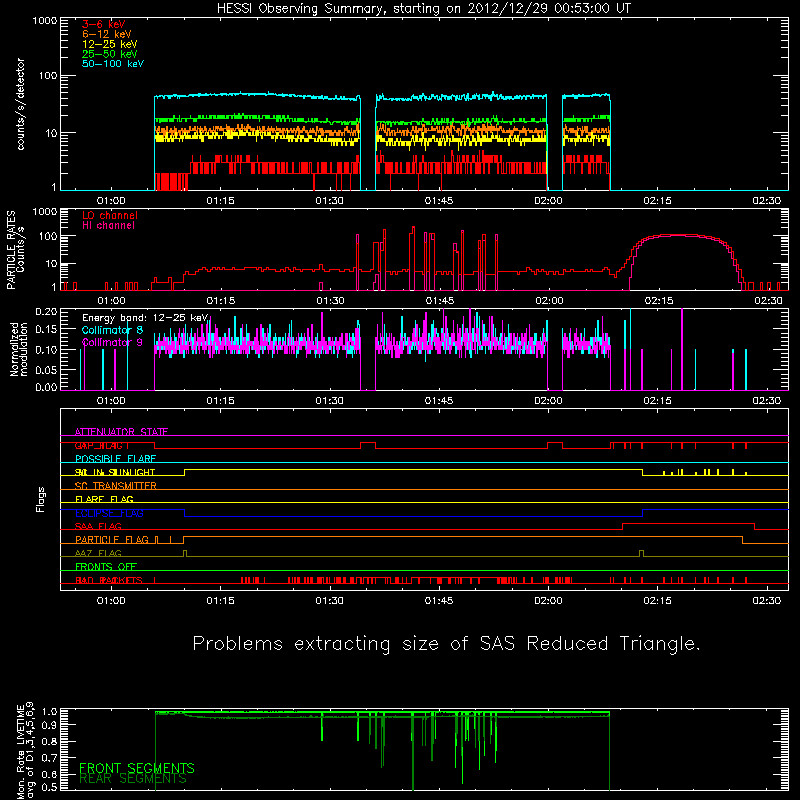This screenshot has width=800, height=800.
Task: Click the 0.15 tick on the modulation axis
Action: (x=46, y=330)
